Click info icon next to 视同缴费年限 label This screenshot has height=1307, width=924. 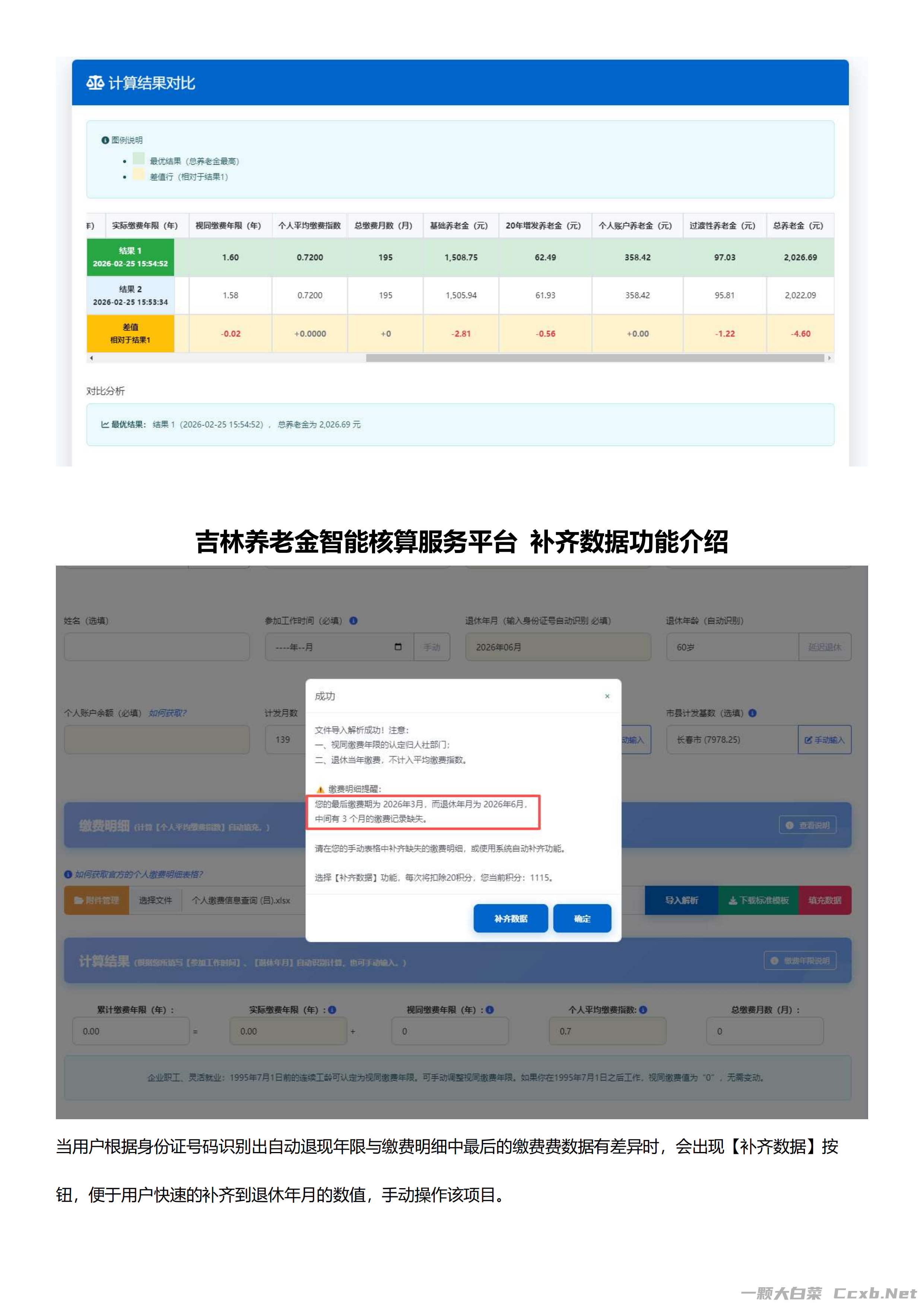coord(489,1009)
